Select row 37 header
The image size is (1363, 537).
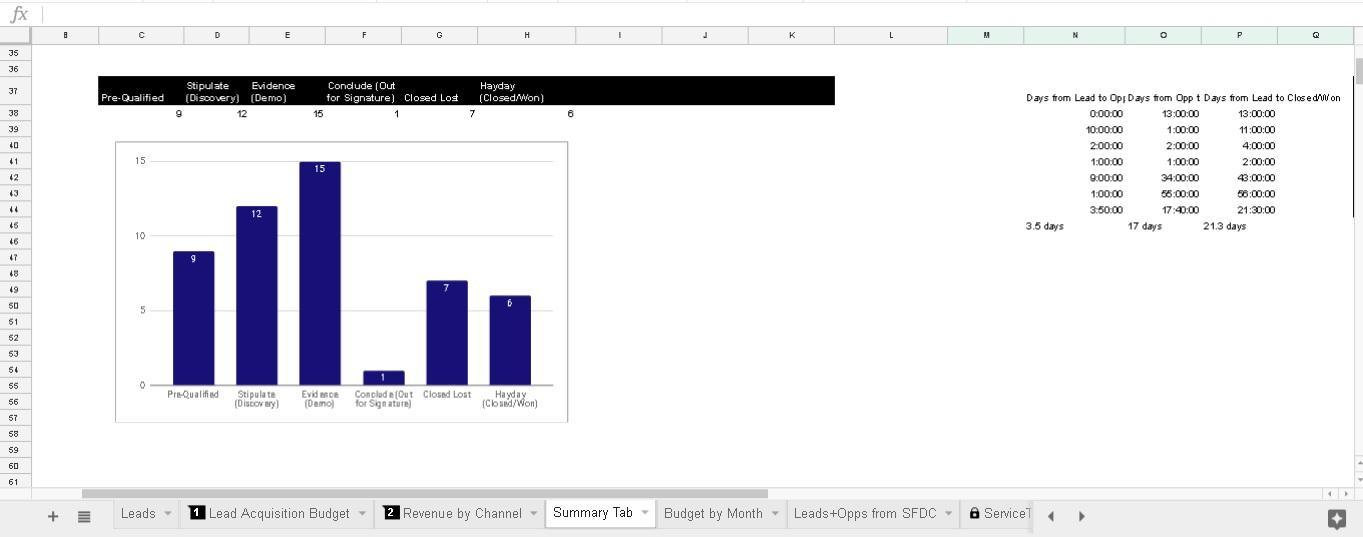tap(15, 91)
